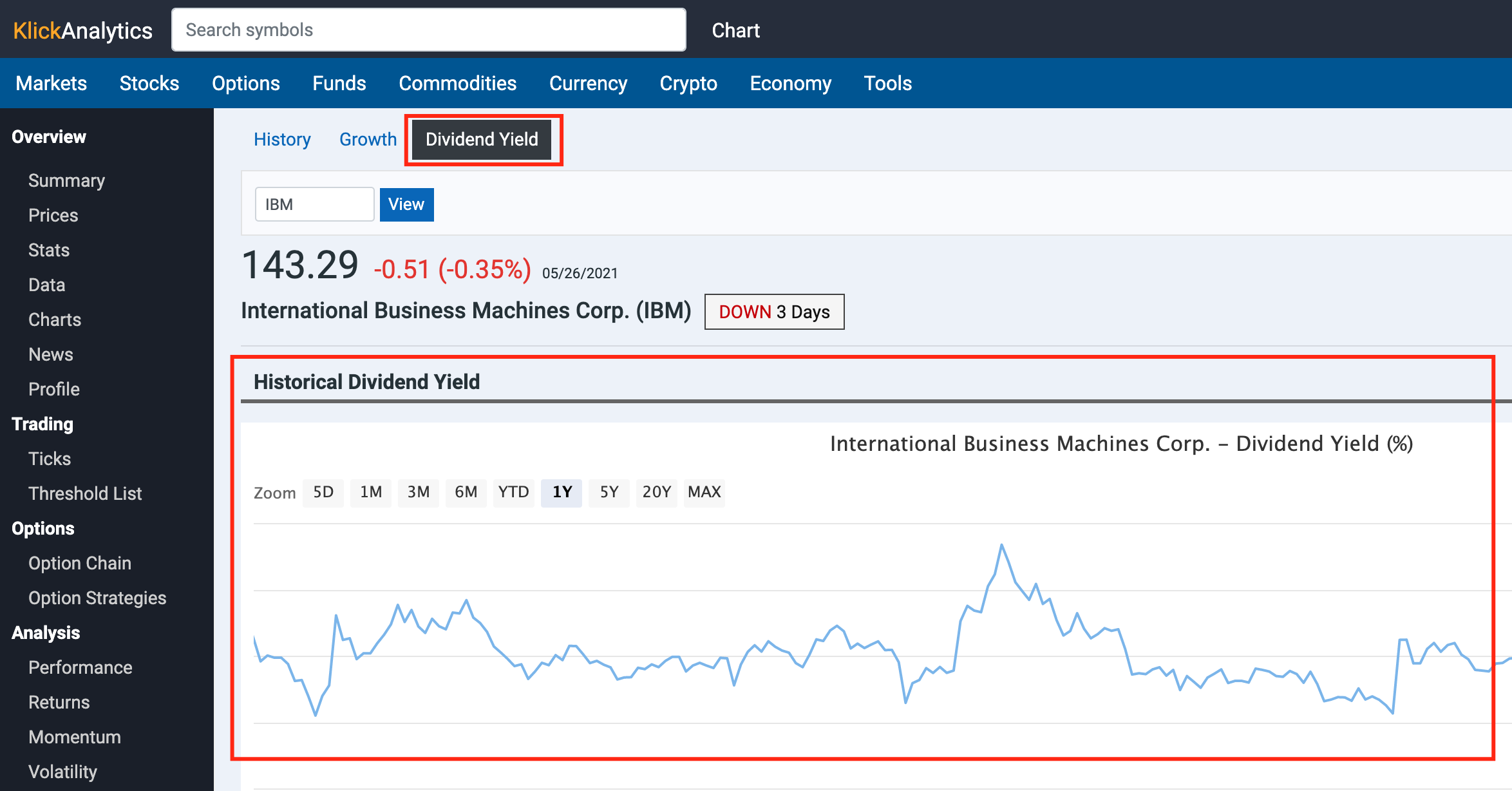Select the Dividend Yield tab
Viewport: 1512px width, 791px height.
[x=482, y=139]
